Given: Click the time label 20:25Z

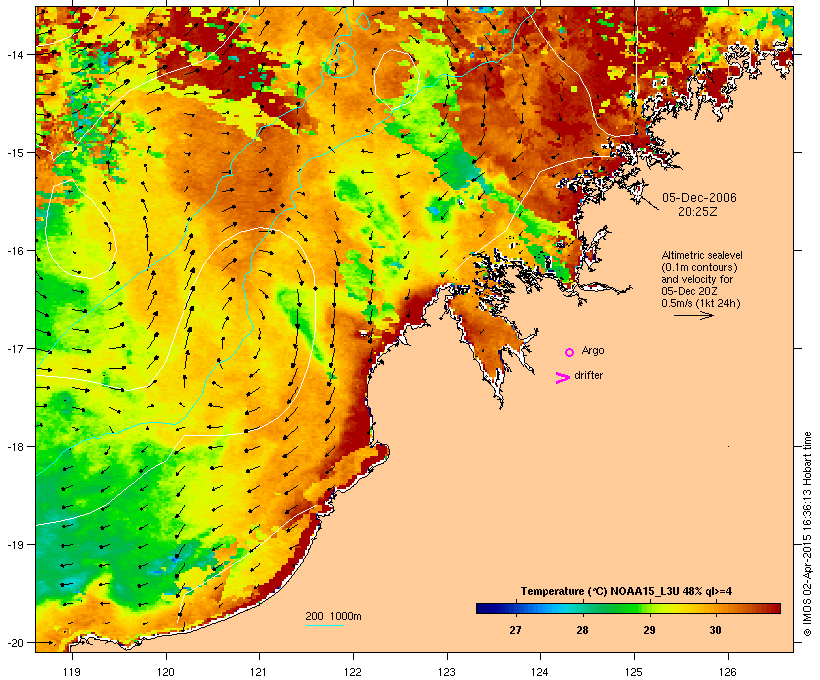Looking at the screenshot, I should (698, 212).
